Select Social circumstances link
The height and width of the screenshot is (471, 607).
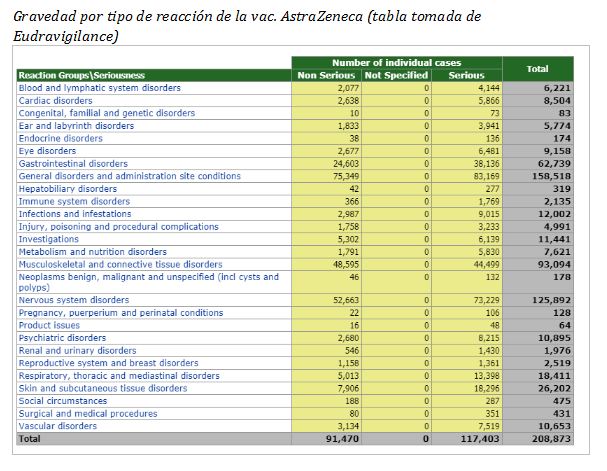coord(63,401)
